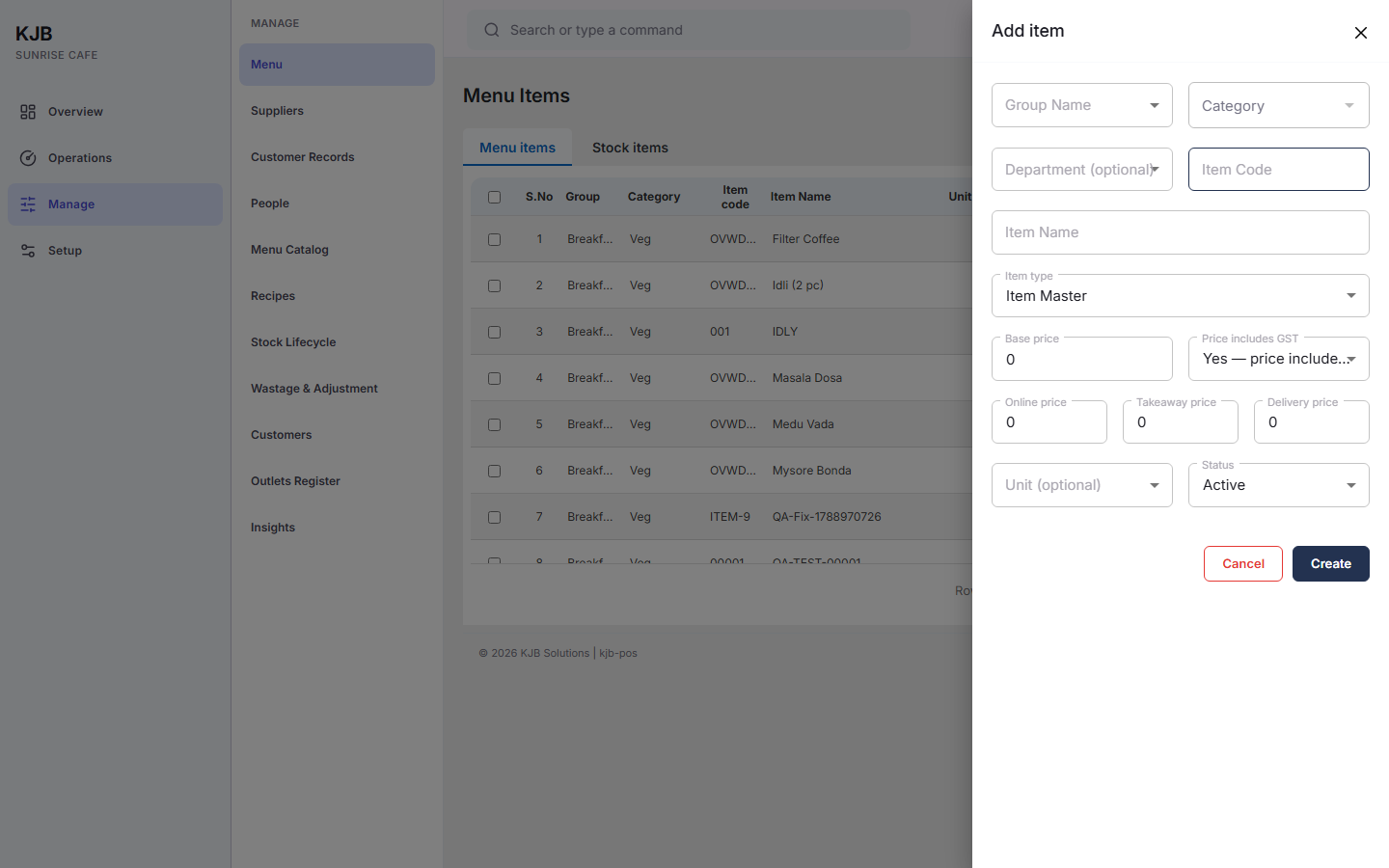Viewport: 1389px width, 868px height.
Task: Check the Idli (2 pc) row checkbox
Action: point(494,285)
